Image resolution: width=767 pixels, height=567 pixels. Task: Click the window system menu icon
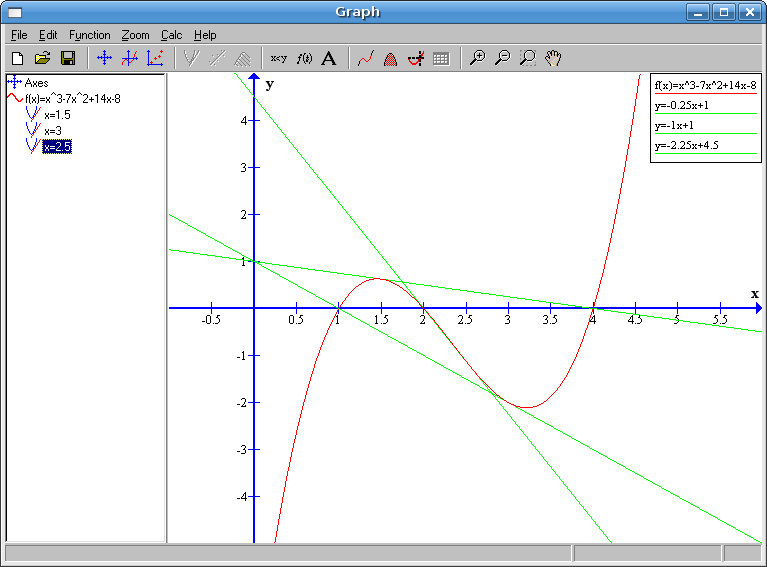pos(15,12)
